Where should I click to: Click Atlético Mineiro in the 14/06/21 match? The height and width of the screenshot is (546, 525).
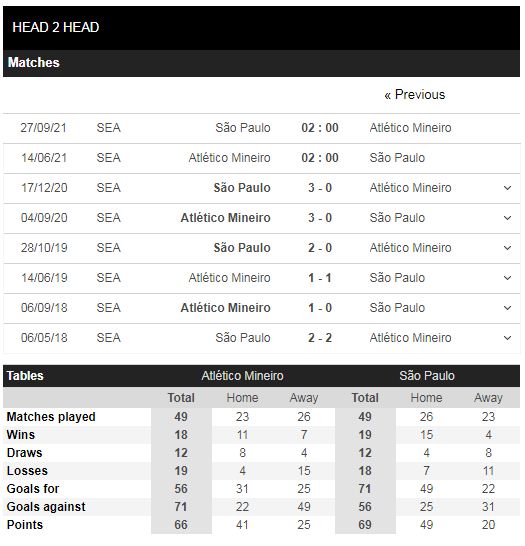click(x=229, y=158)
